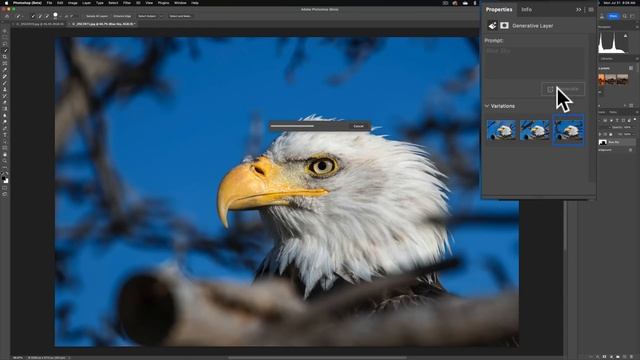Click the horizontal scrollbar below the canvas
The width and height of the screenshot is (640, 360).
(x=317, y=358)
